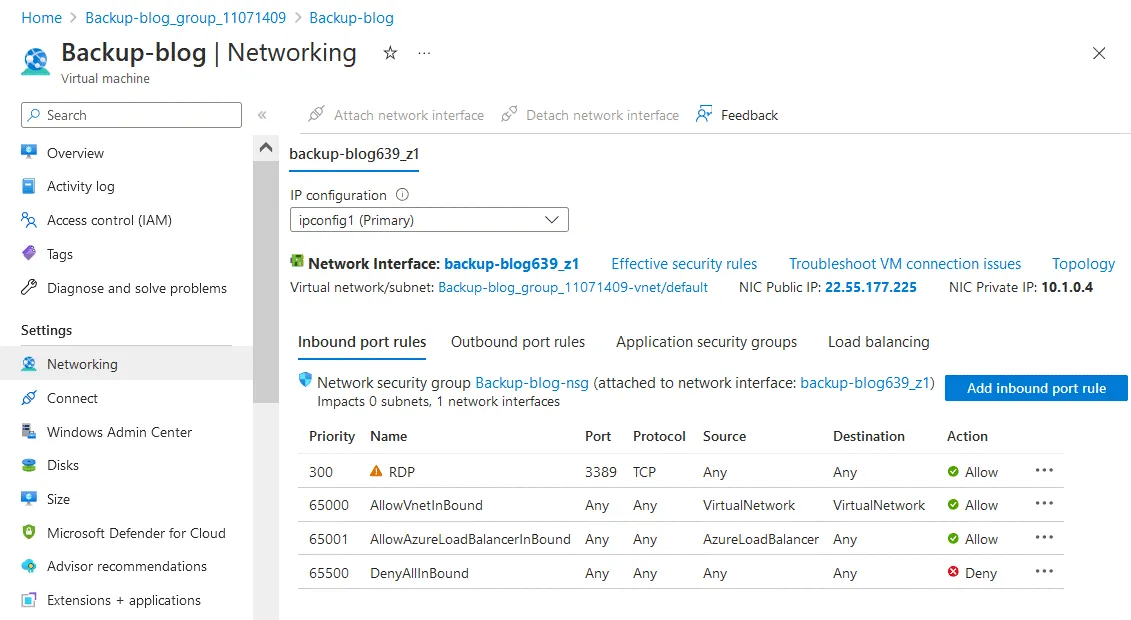Click the virtual machine icon beside the title
Image resolution: width=1131 pixels, height=620 pixels.
(x=35, y=61)
